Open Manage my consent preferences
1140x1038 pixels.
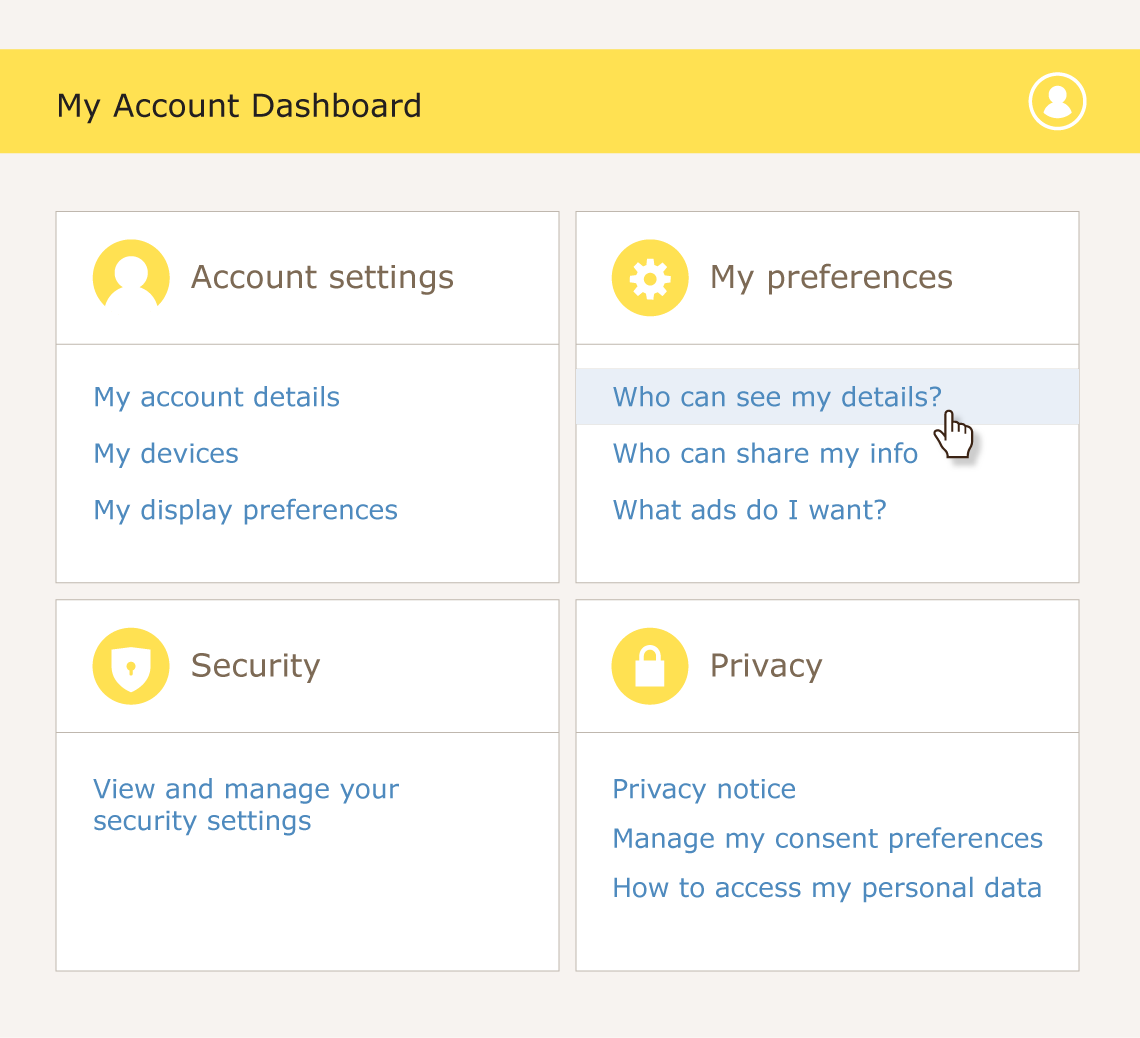coord(827,839)
